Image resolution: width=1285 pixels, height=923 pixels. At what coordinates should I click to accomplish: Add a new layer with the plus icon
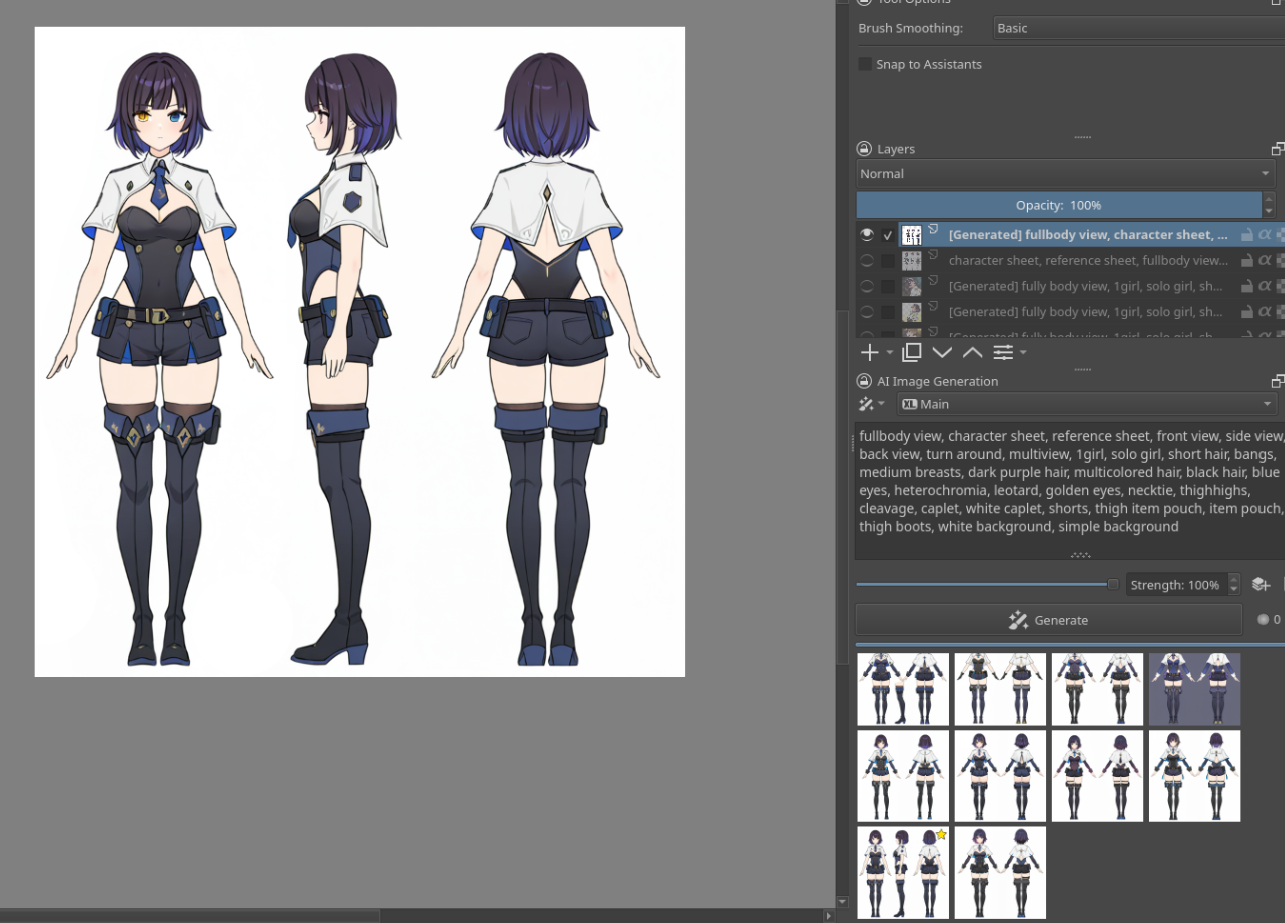[x=870, y=352]
